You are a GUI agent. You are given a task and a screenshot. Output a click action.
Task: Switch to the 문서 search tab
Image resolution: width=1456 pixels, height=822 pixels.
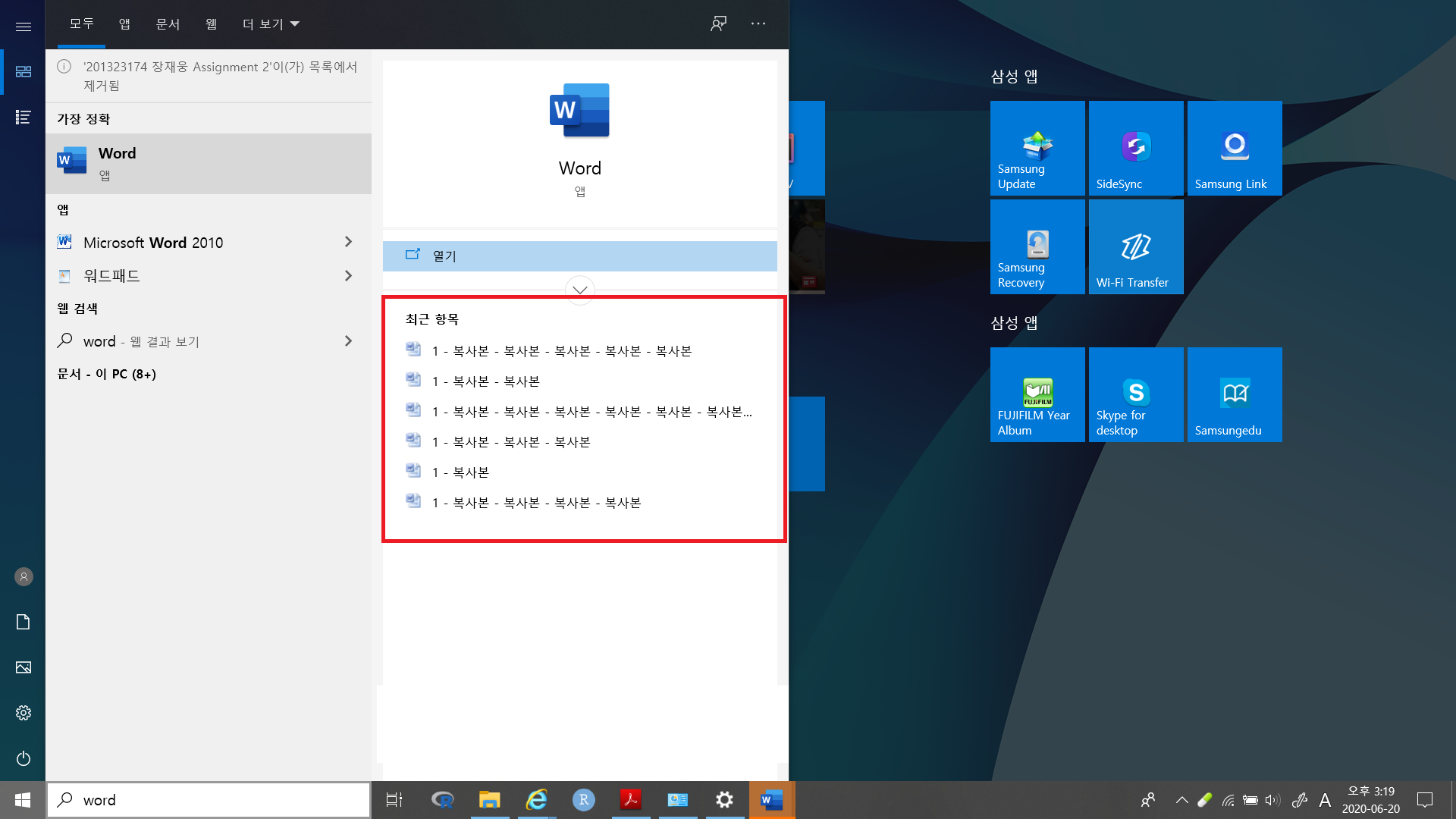tap(168, 24)
